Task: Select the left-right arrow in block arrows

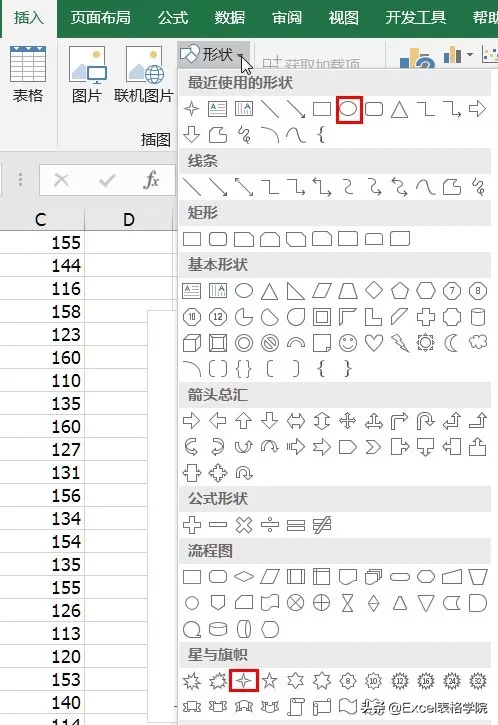Action: tap(295, 421)
